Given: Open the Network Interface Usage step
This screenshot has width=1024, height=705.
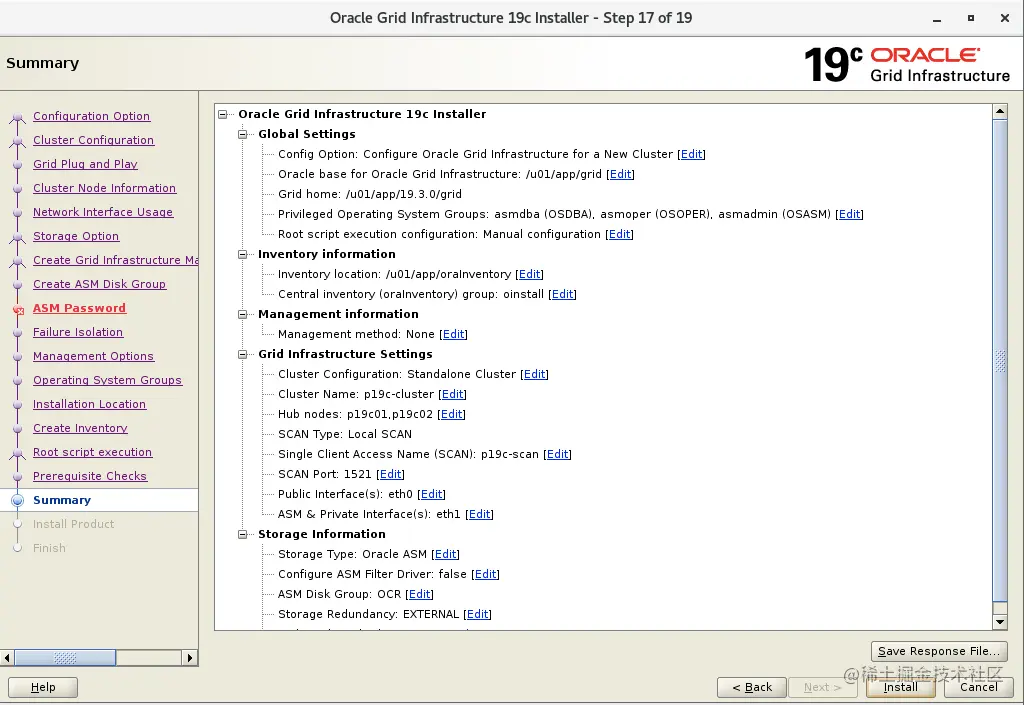Looking at the screenshot, I should (103, 212).
